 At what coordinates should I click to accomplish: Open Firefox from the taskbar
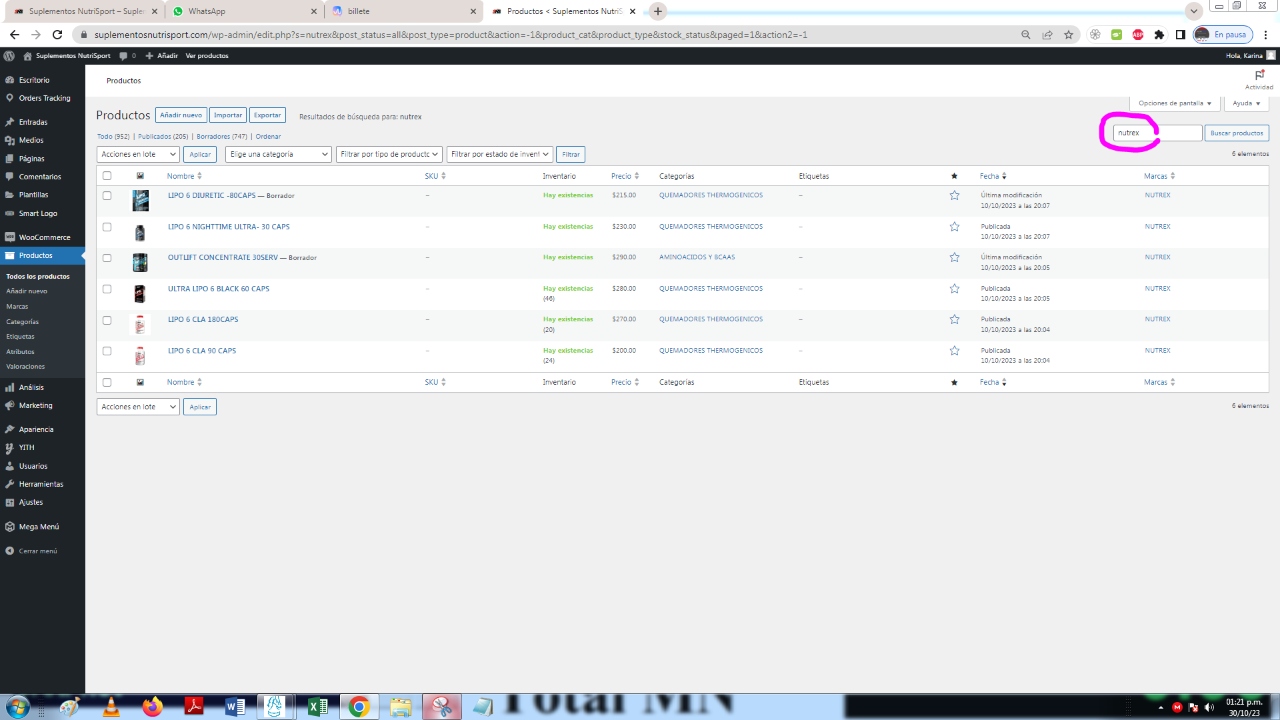pyautogui.click(x=152, y=707)
